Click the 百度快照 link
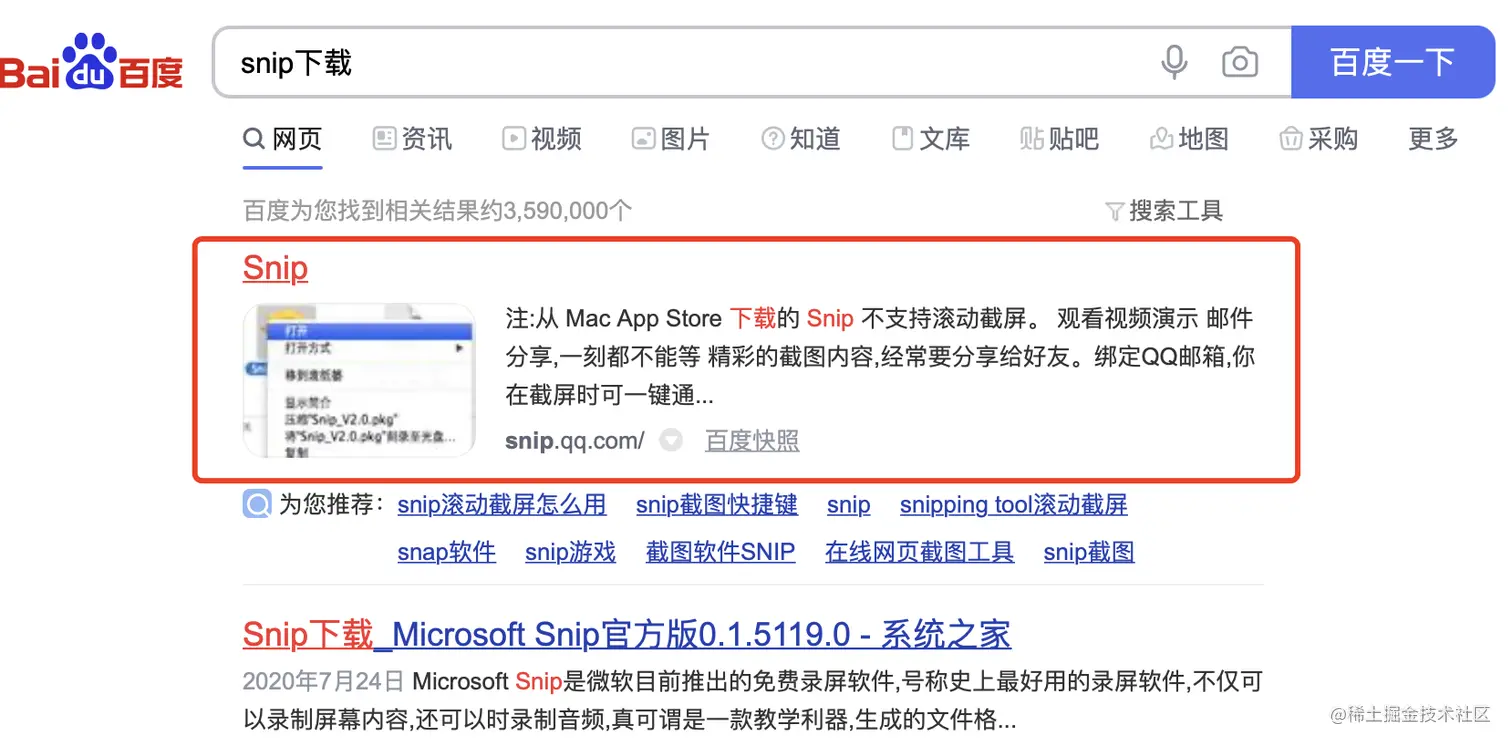Viewport: 1512px width, 746px height. coord(752,440)
